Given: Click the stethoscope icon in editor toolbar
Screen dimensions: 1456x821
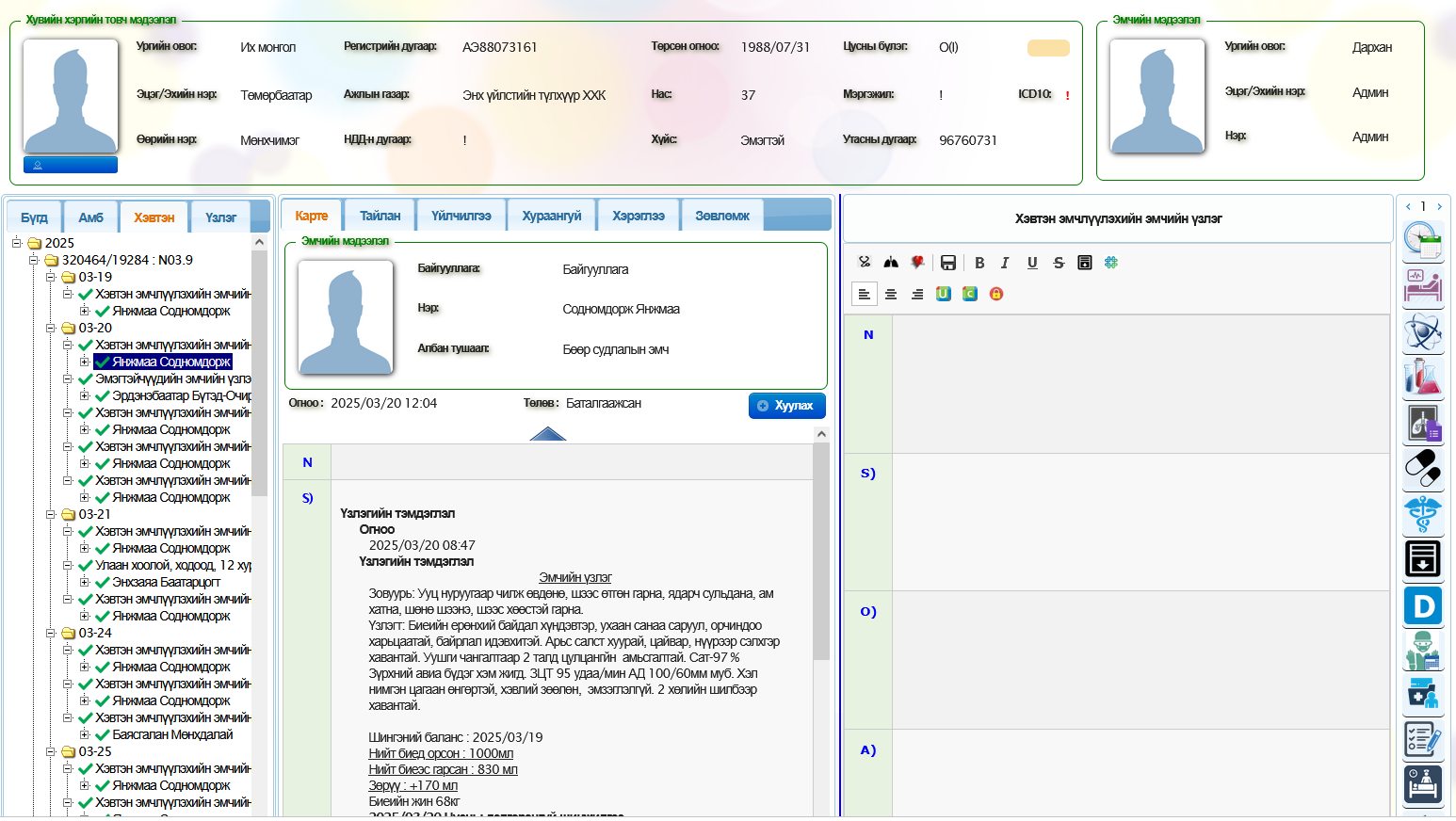Looking at the screenshot, I should click(x=865, y=263).
